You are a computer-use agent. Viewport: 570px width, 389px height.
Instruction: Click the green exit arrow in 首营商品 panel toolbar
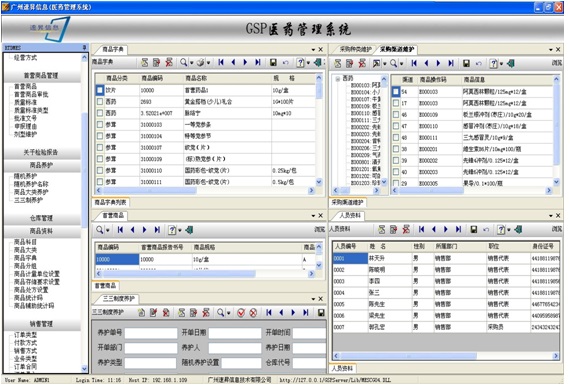pos(189,230)
